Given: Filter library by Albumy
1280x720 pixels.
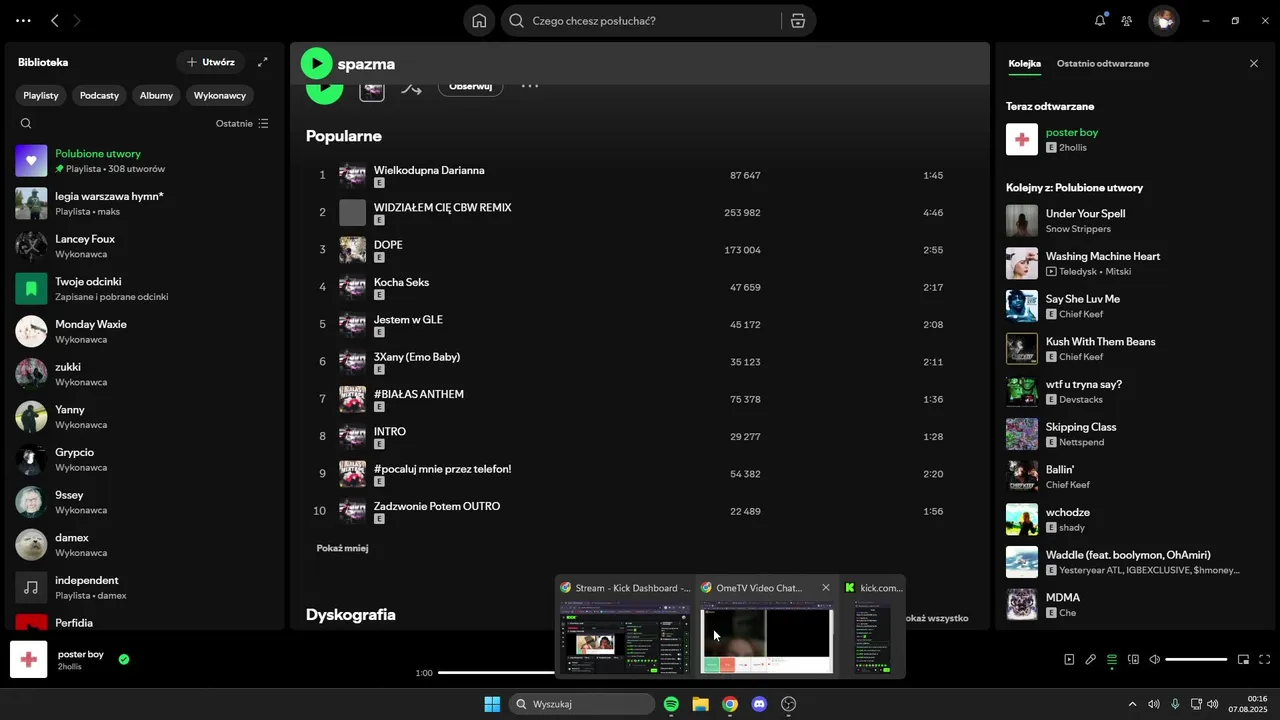Looking at the screenshot, I should tap(156, 95).
